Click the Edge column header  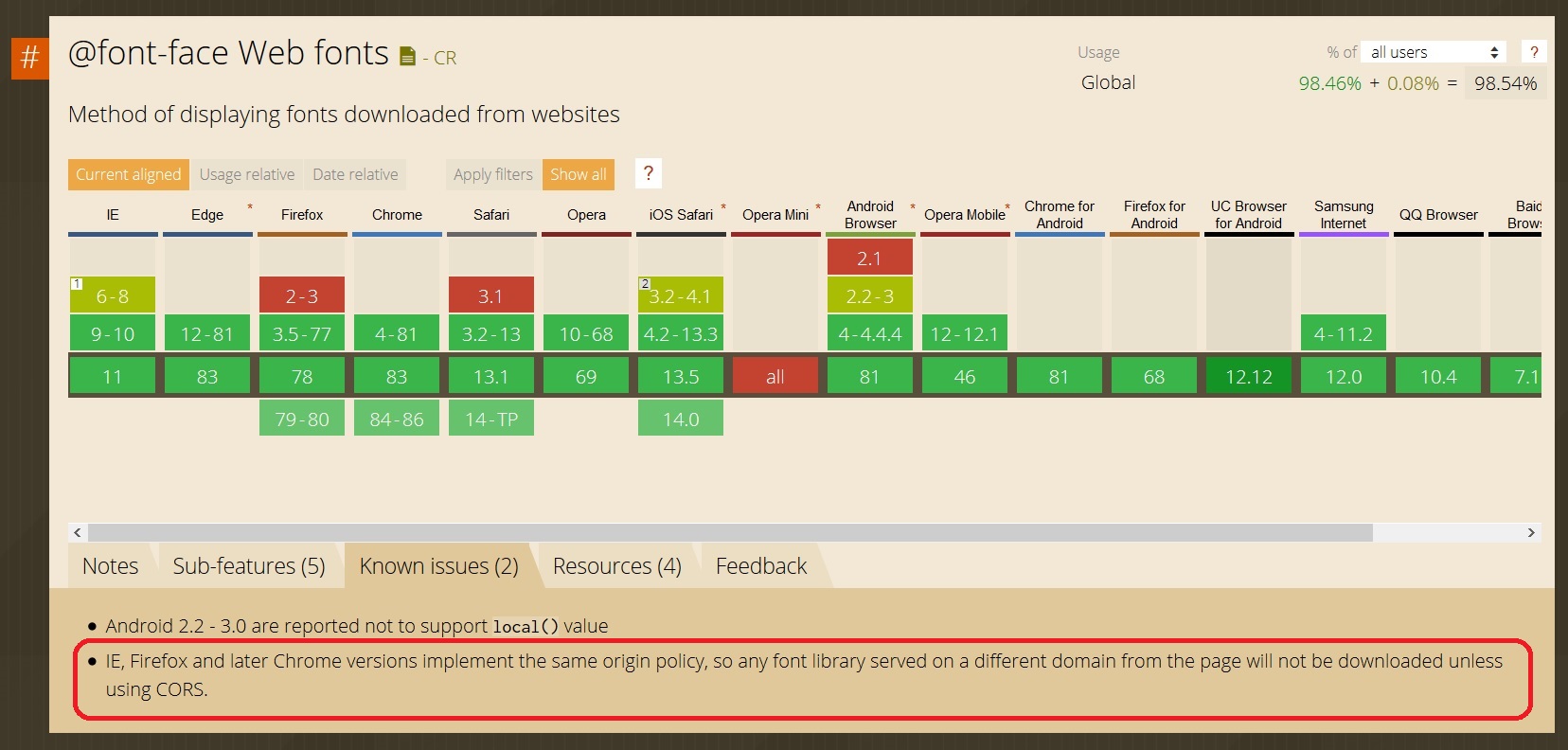click(207, 215)
